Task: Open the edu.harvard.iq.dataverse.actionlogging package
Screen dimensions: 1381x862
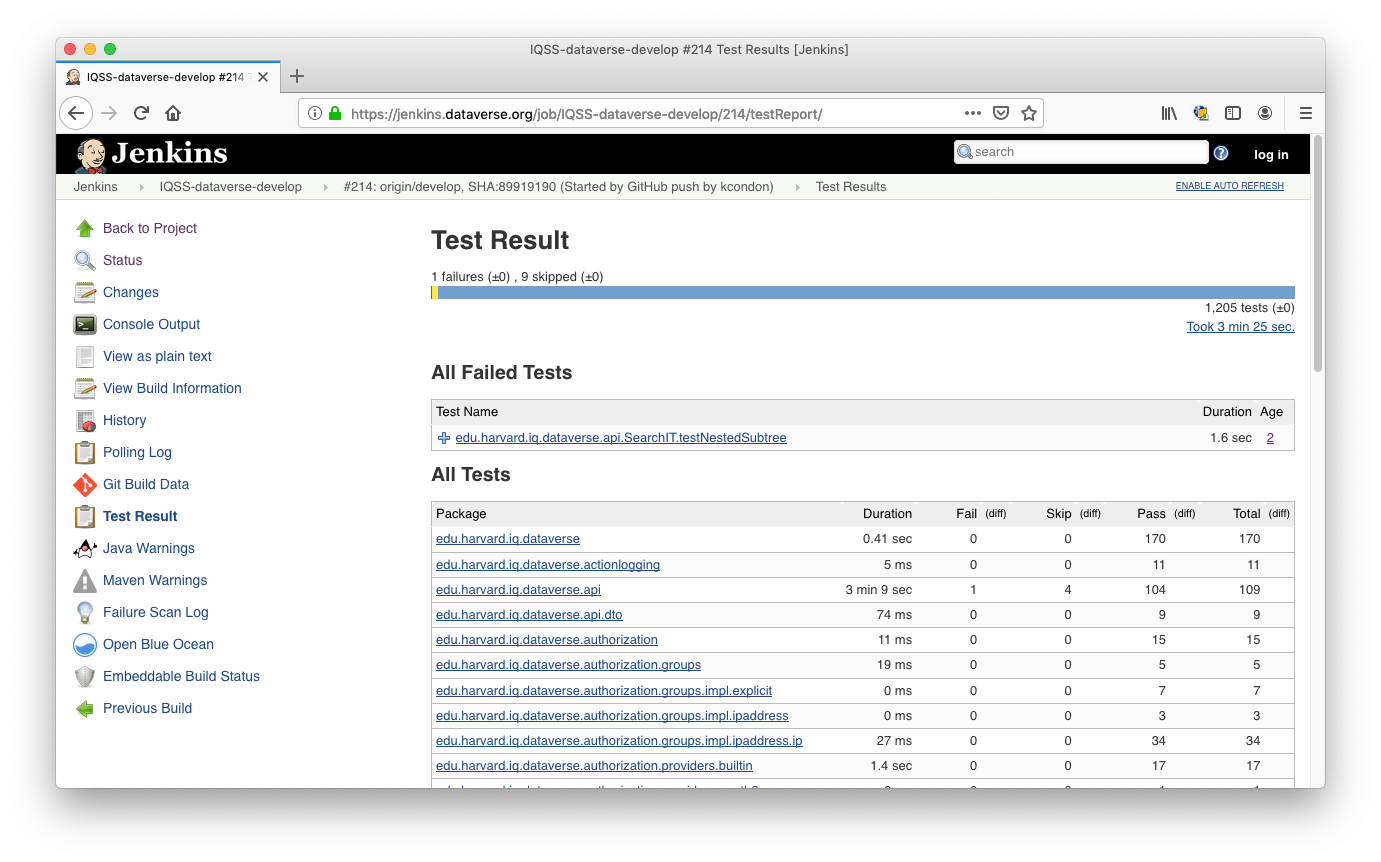Action: coord(548,565)
